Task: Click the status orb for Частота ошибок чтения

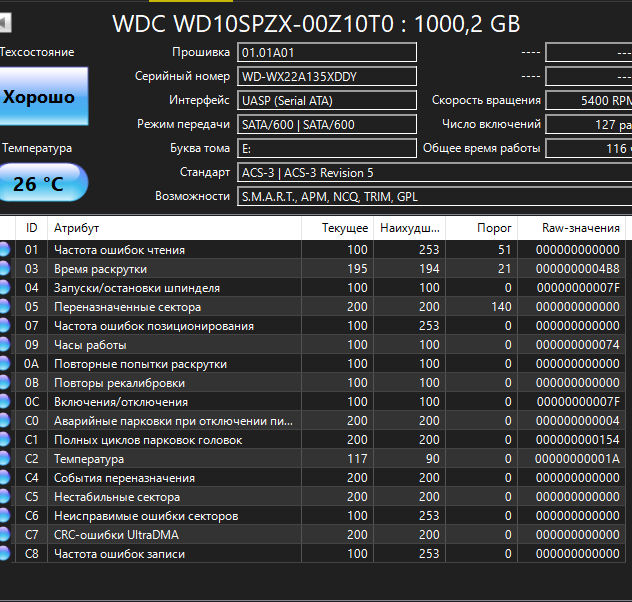Action: tap(4, 250)
